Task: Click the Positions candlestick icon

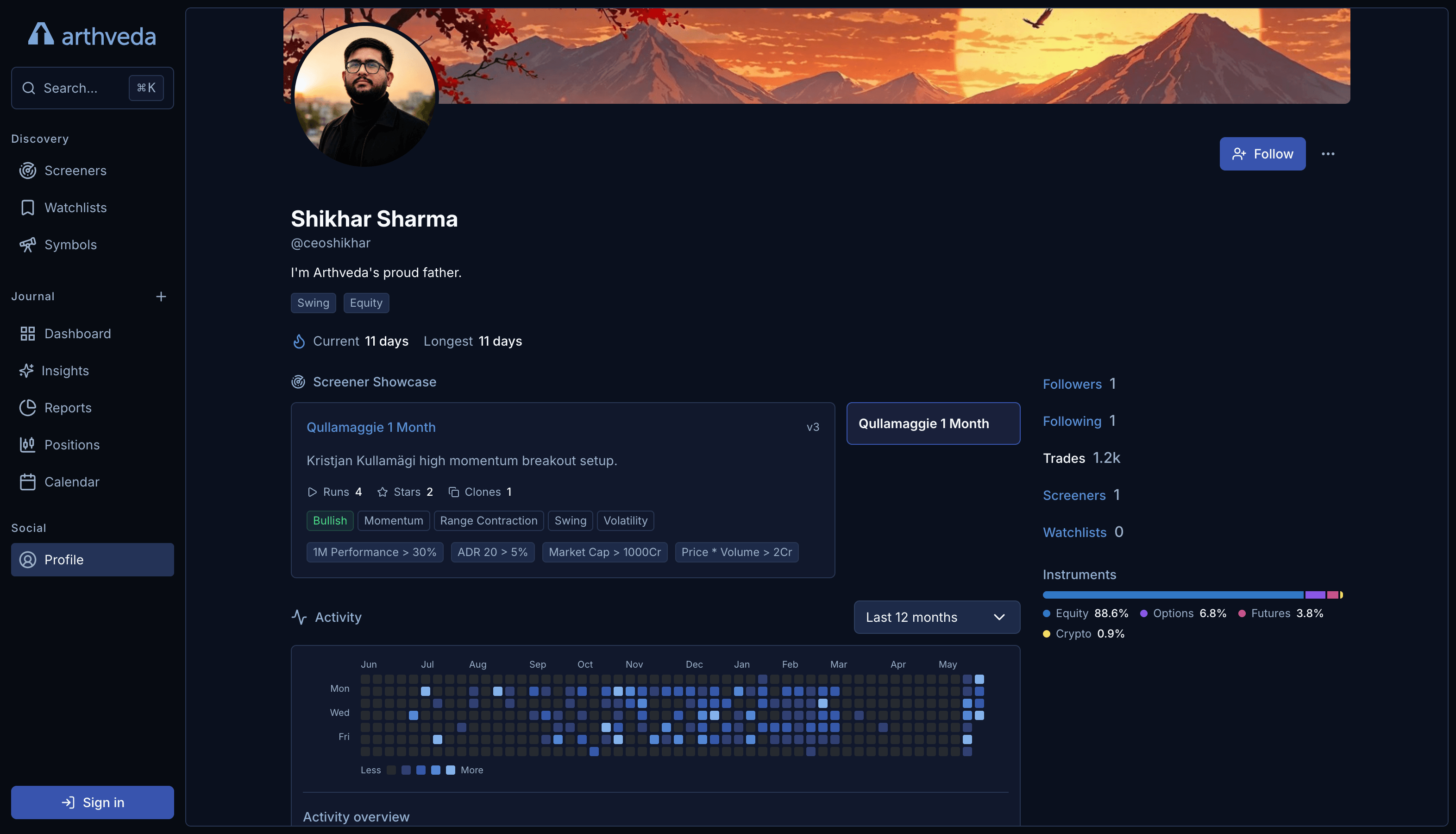Action: point(27,444)
